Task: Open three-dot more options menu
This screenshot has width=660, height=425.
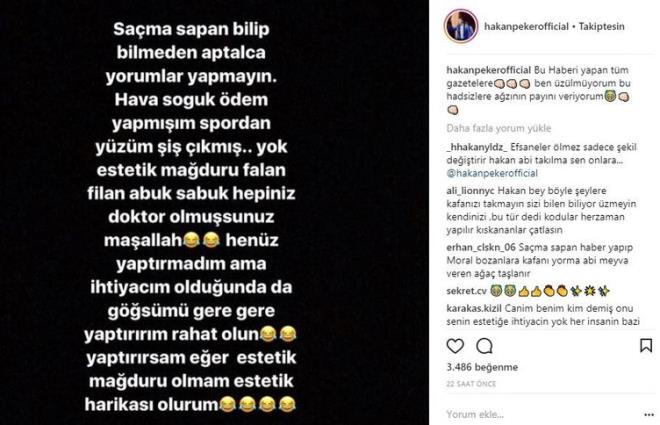Action: (649, 415)
